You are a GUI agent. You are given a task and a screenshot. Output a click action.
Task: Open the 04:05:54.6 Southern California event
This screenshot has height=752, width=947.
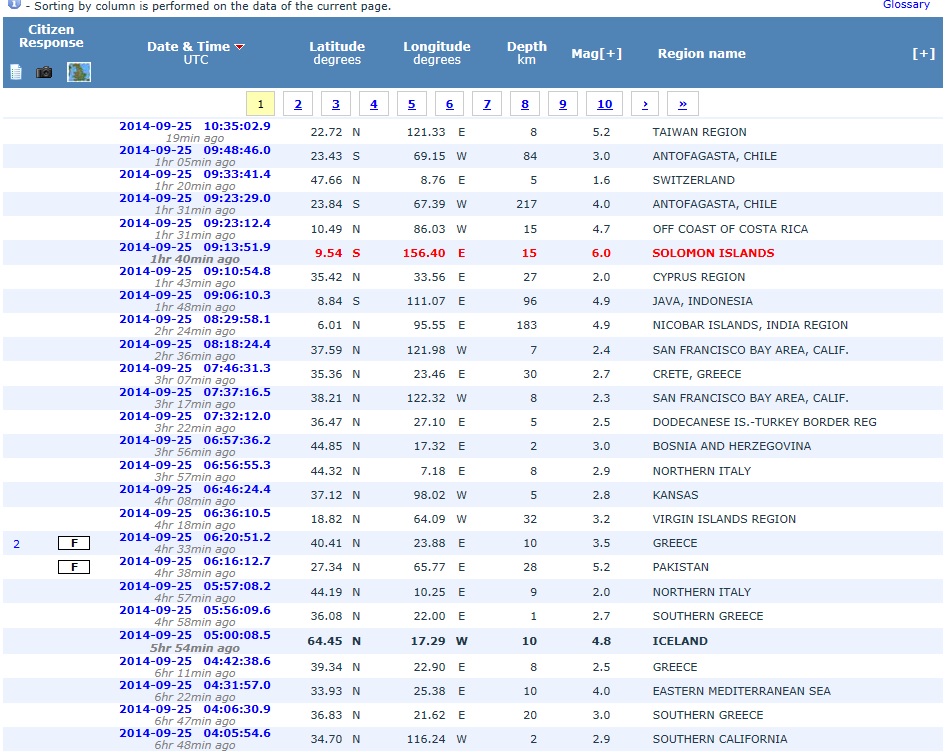click(194, 733)
